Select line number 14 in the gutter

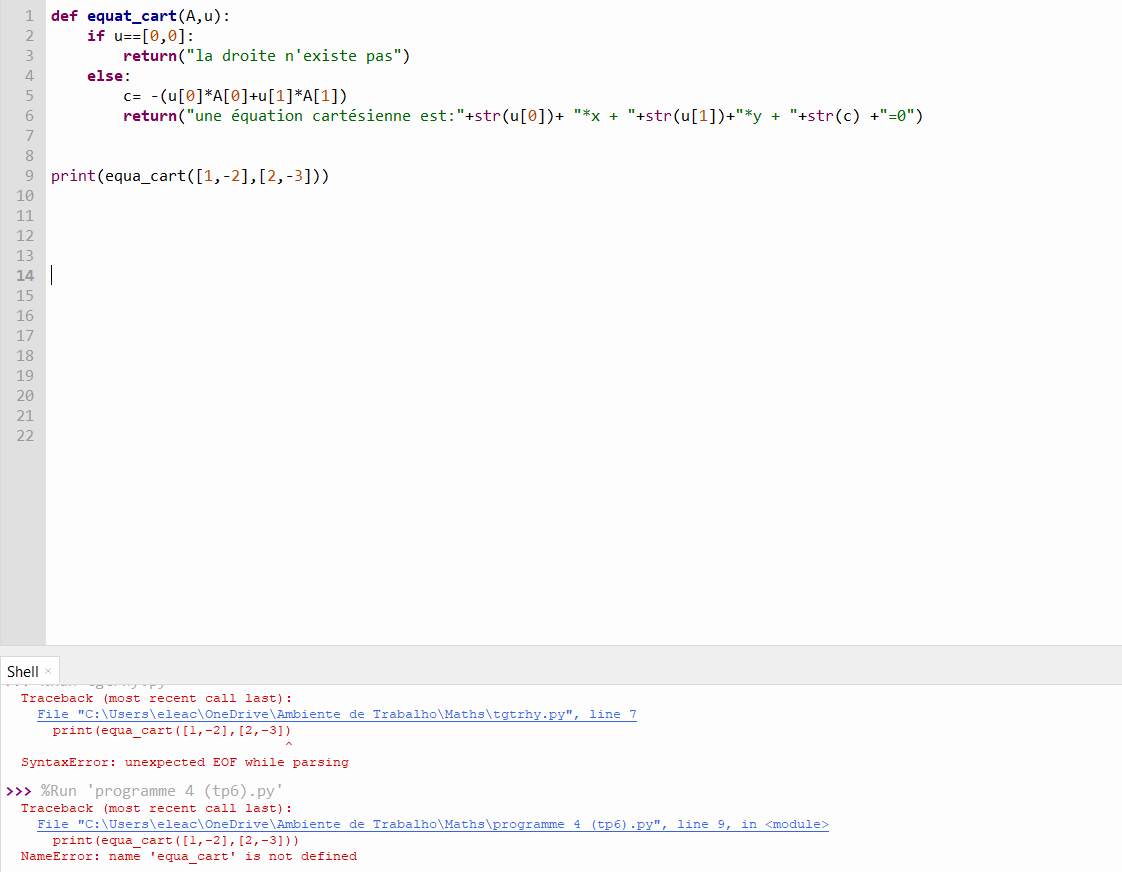point(25,276)
